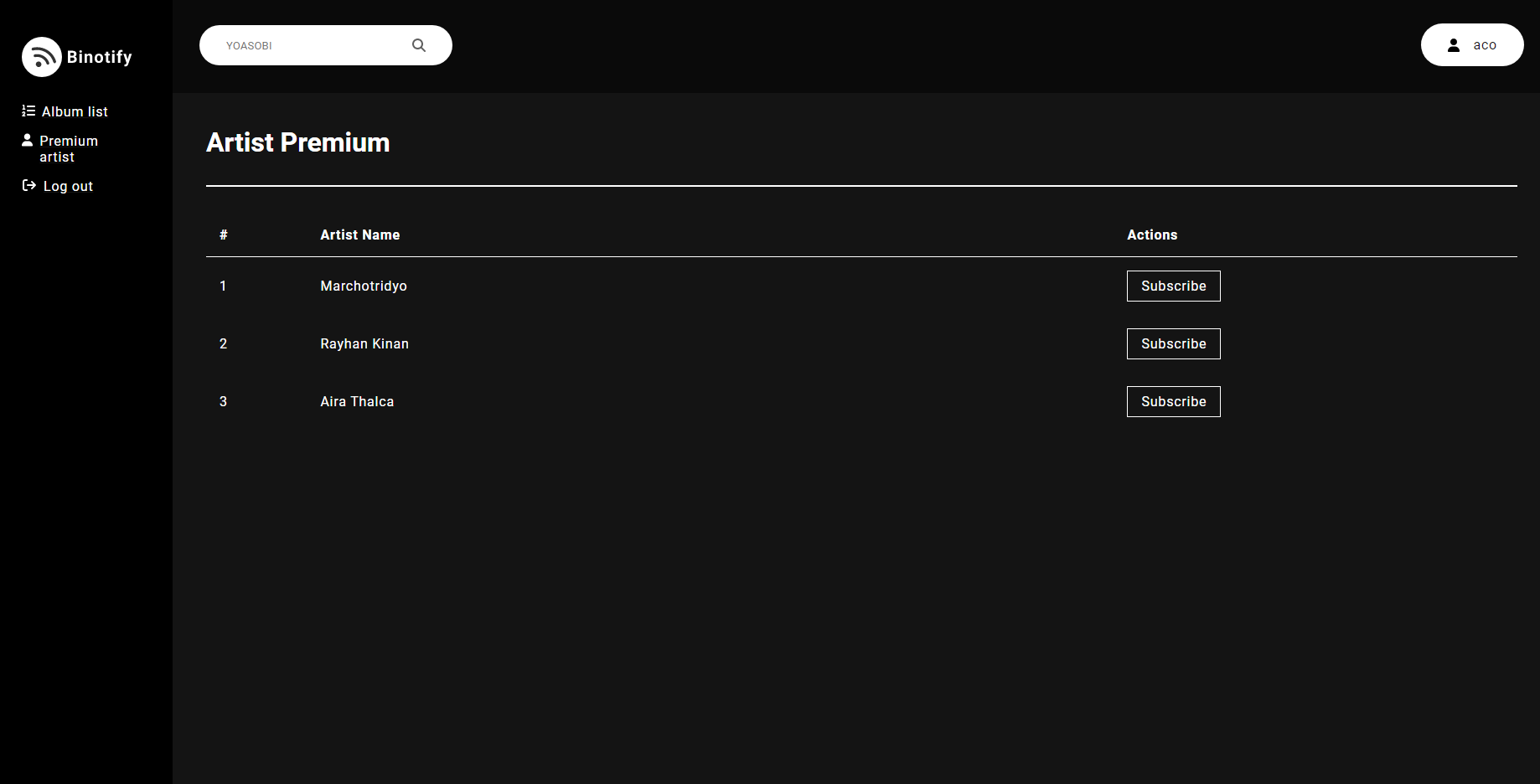Subscribe to artist Marchotridyo
Screen dimensions: 1540x784
click(x=1173, y=286)
